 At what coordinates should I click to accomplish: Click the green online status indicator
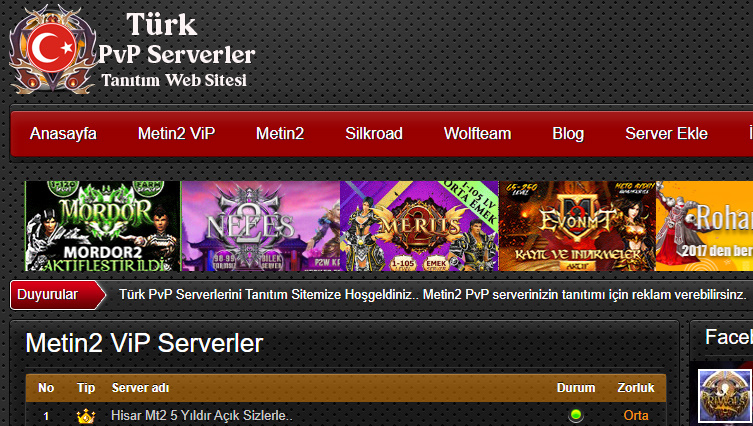pos(575,415)
